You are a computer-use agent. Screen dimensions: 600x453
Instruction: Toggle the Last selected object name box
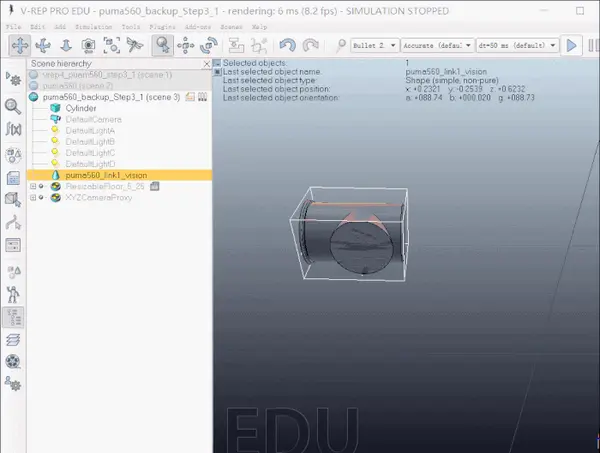[217, 72]
